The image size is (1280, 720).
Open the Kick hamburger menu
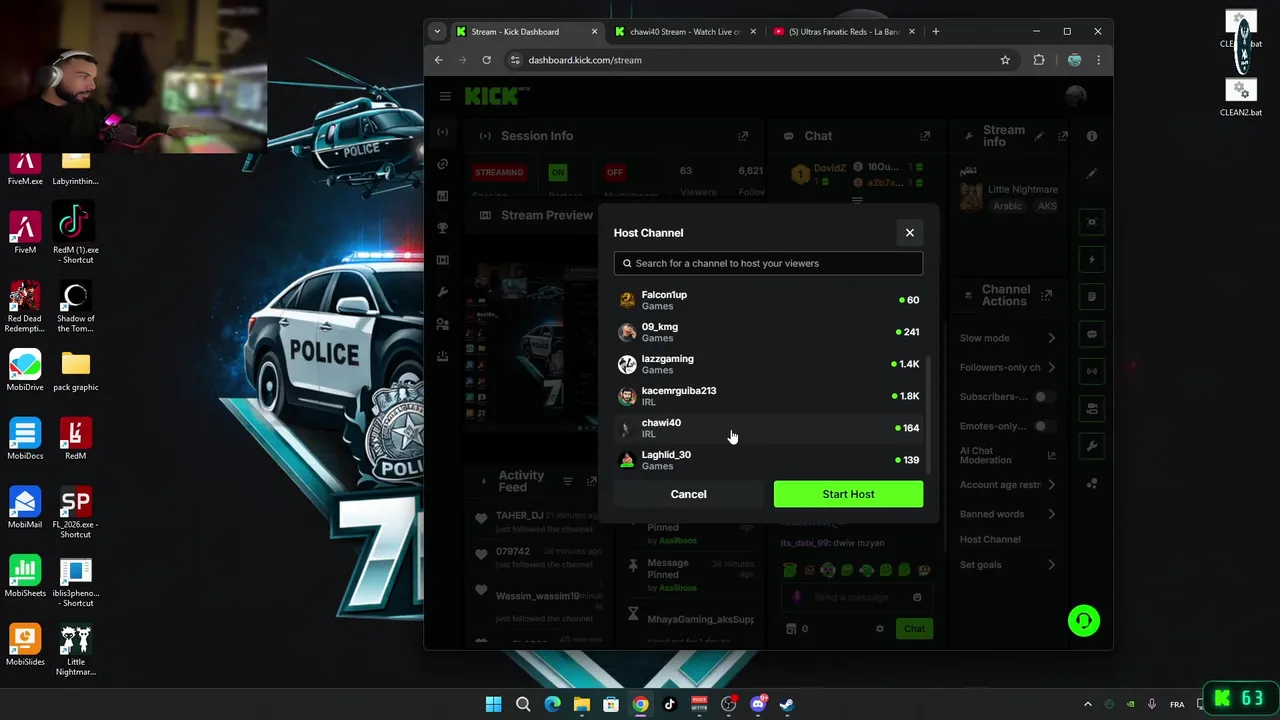[x=445, y=96]
